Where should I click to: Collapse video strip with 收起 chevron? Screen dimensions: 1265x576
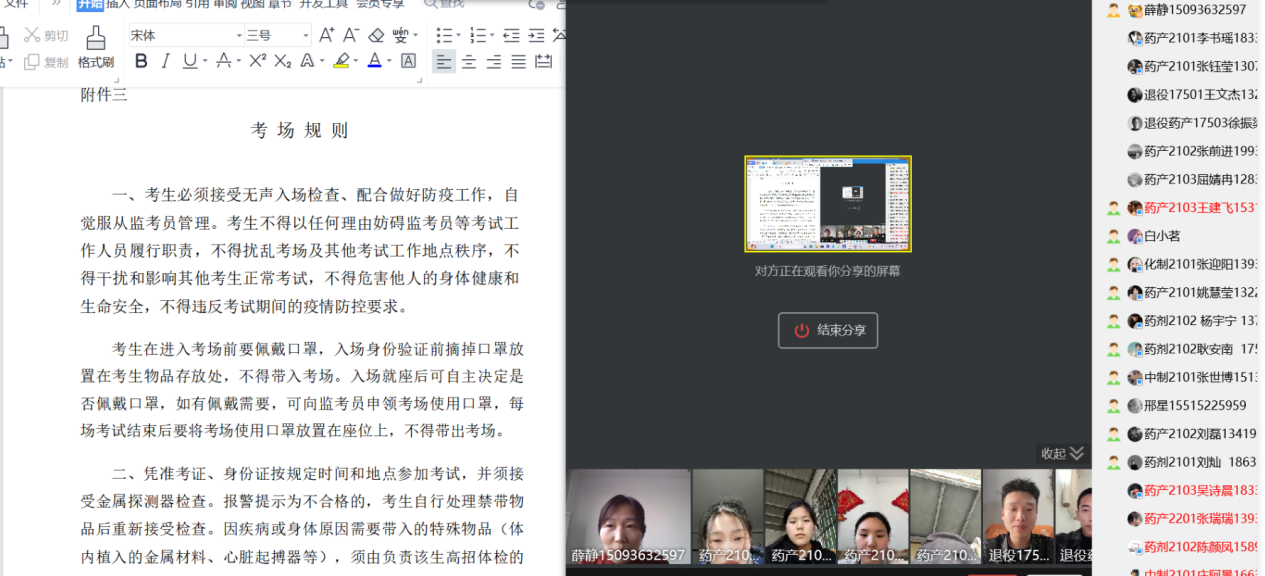coord(1063,453)
